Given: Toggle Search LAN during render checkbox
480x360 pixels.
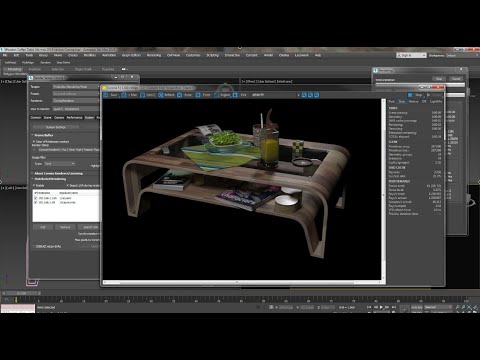Looking at the screenshot, I should click(68, 185).
